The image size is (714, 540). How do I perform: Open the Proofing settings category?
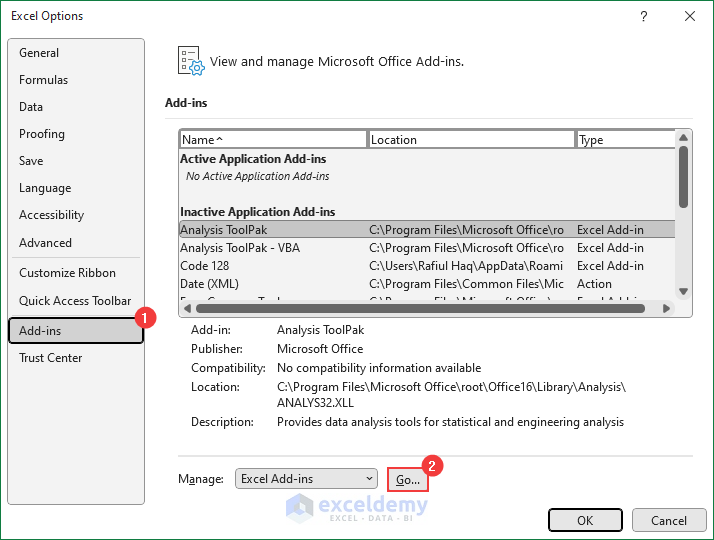click(x=42, y=134)
